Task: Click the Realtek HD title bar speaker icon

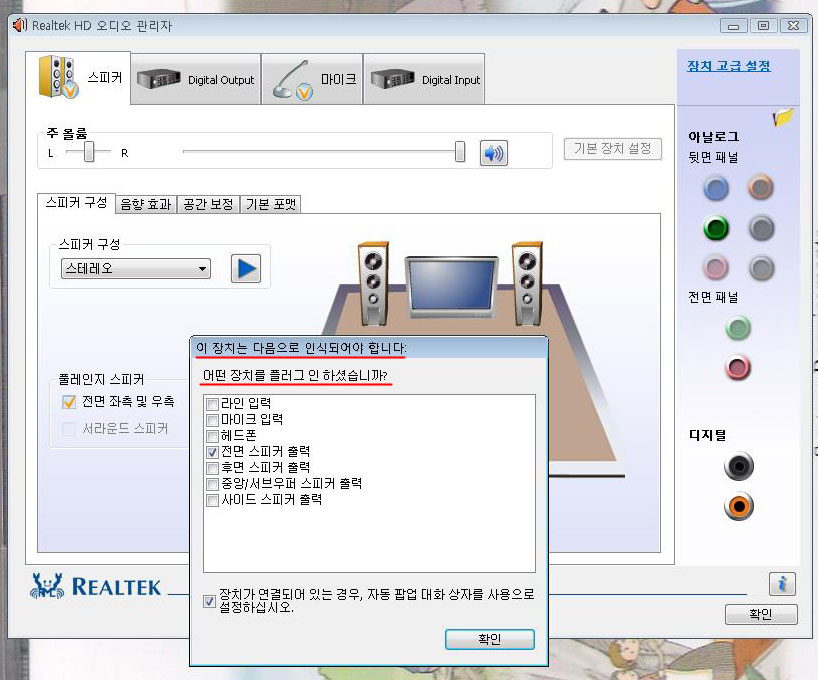Action: (19, 25)
